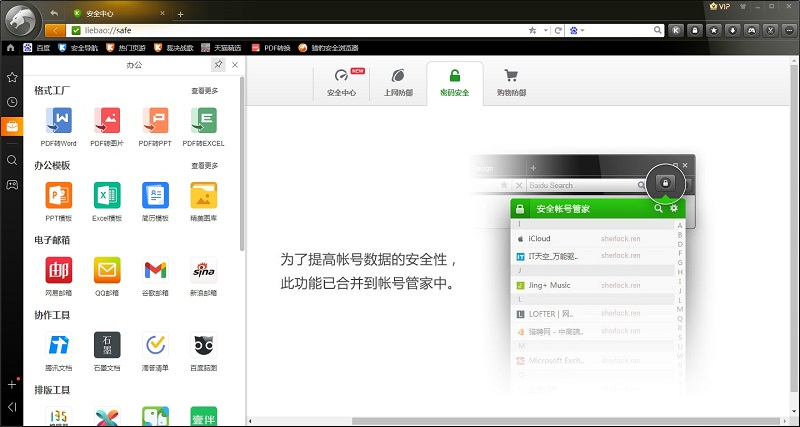Open 滴答清单 task list tool

155,351
